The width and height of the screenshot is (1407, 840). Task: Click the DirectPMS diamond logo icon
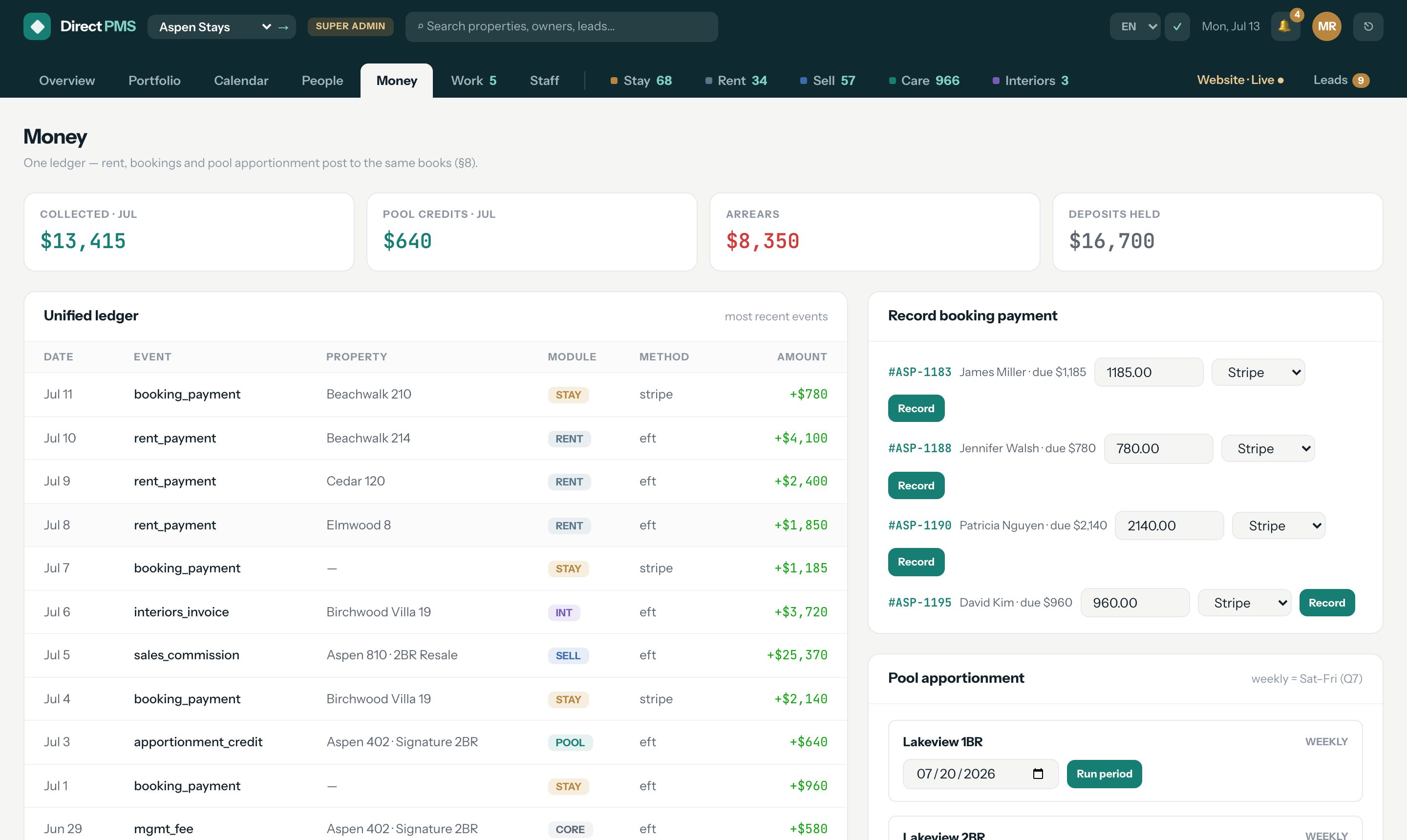(x=37, y=26)
